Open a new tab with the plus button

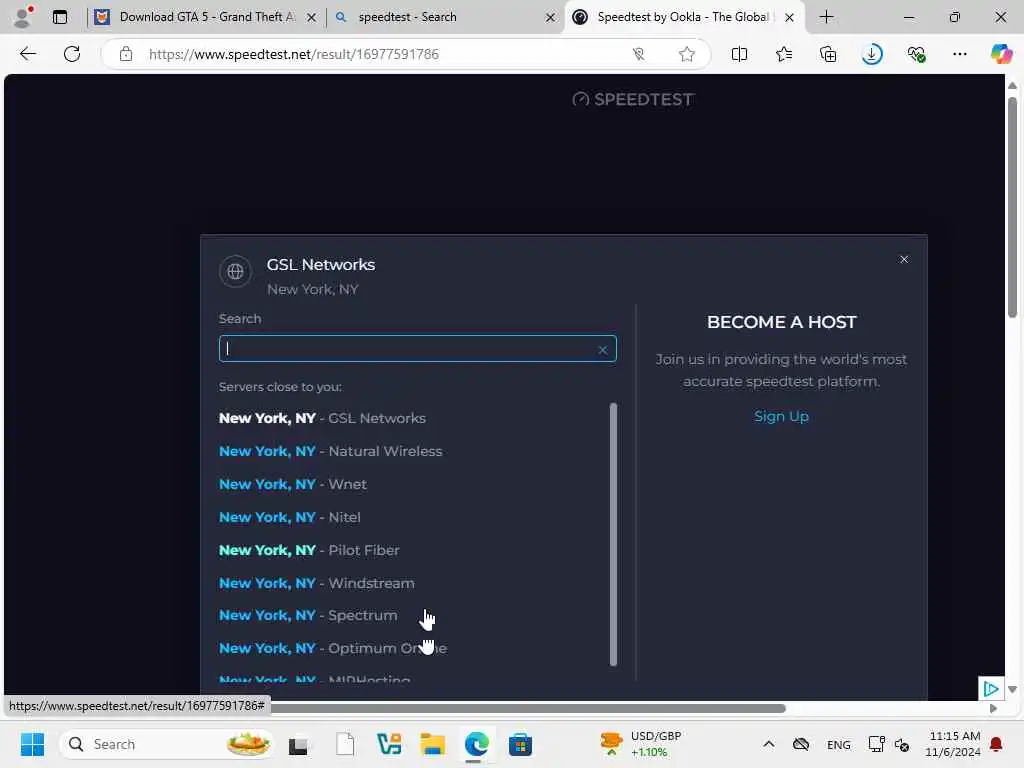pos(826,17)
